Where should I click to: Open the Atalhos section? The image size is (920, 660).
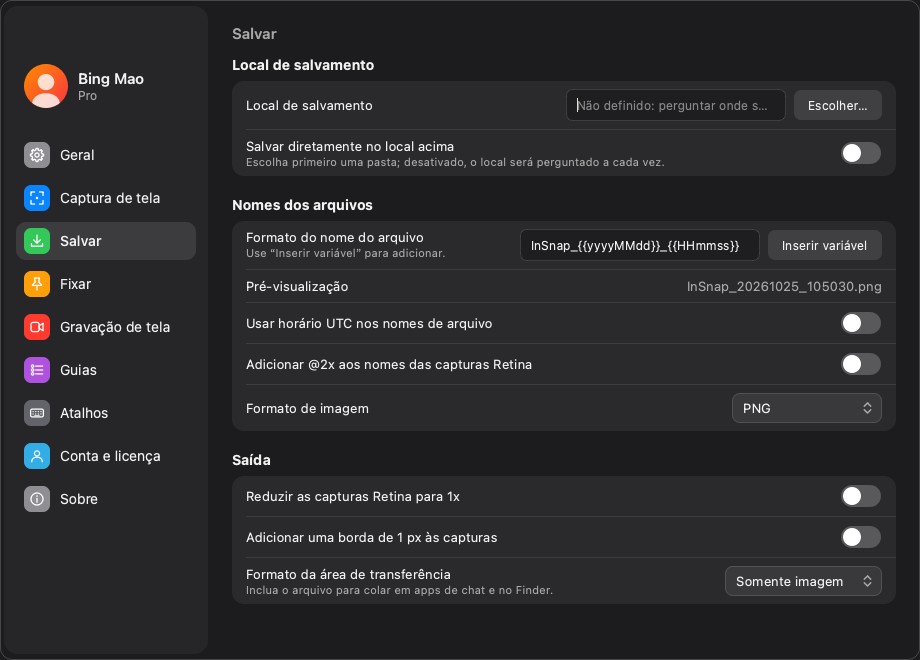click(x=106, y=413)
